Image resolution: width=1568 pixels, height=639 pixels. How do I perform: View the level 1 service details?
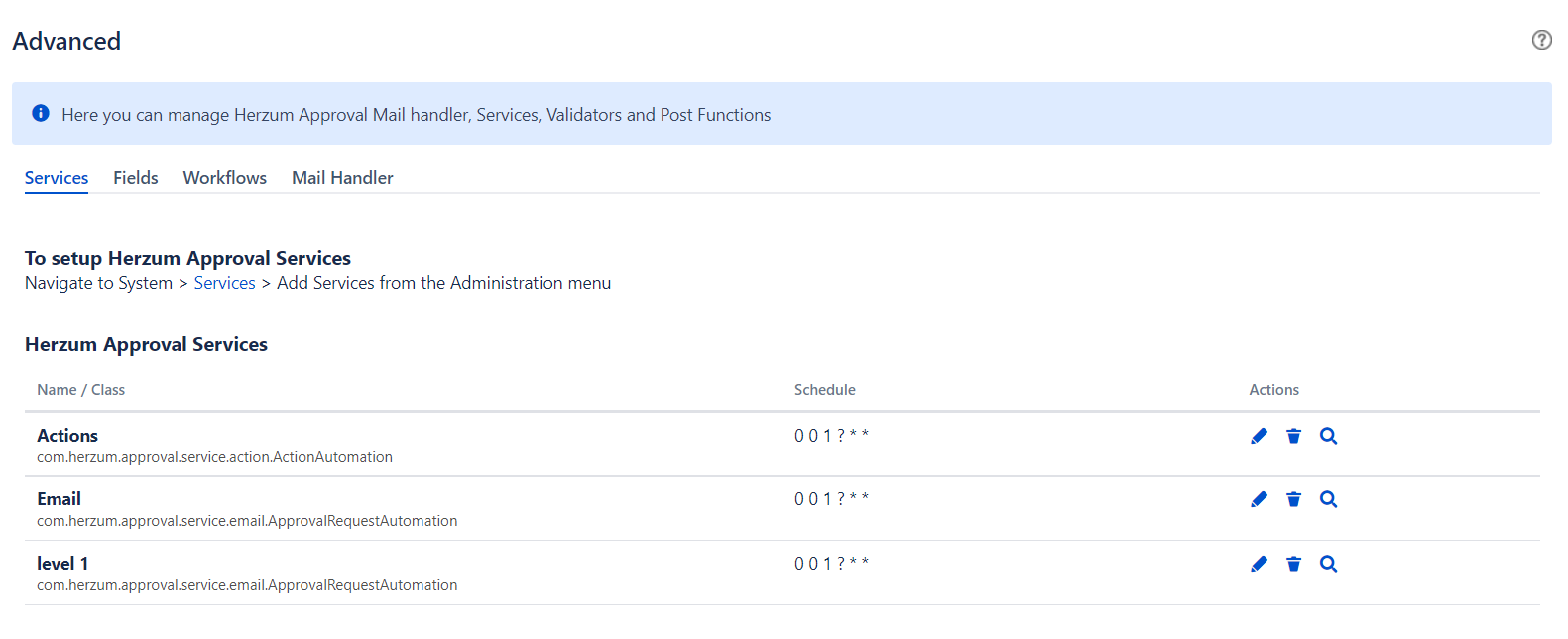pos(1328,564)
